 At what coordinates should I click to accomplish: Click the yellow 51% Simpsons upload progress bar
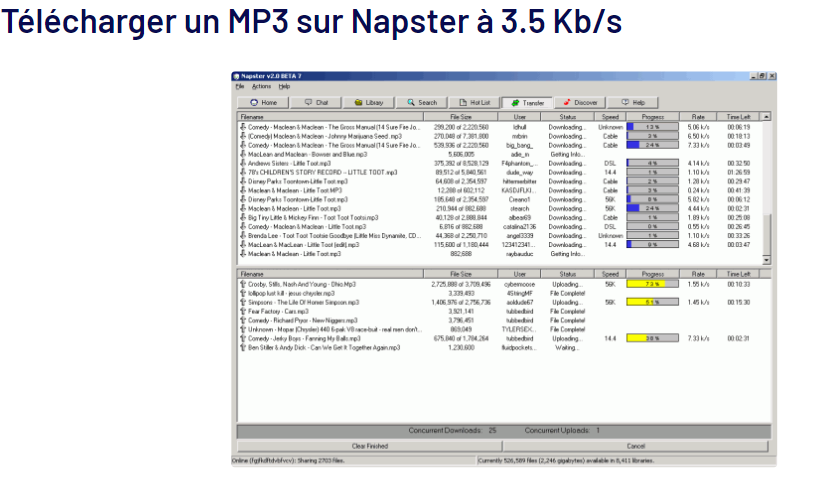tap(652, 302)
